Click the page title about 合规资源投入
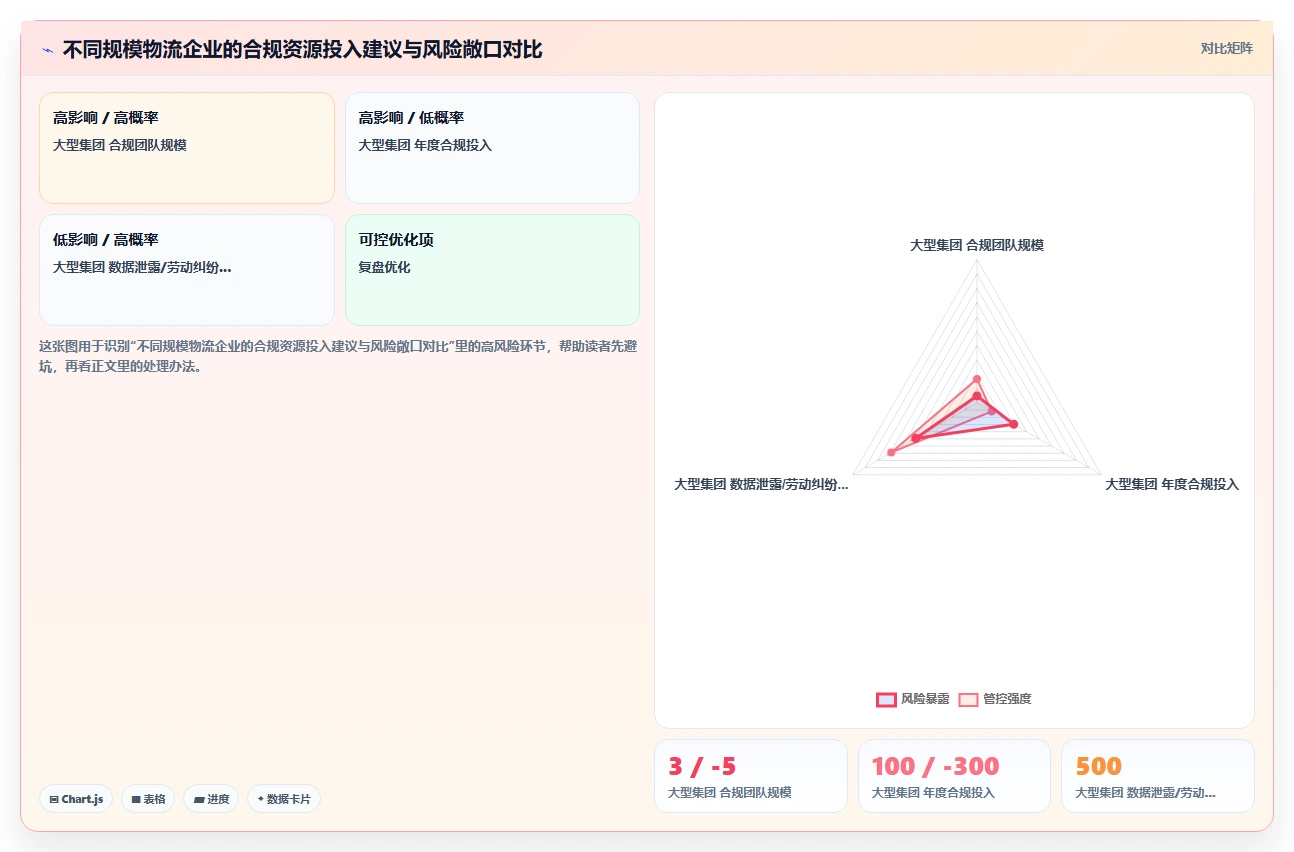Viewport: 1294px width, 852px height. 302,49
